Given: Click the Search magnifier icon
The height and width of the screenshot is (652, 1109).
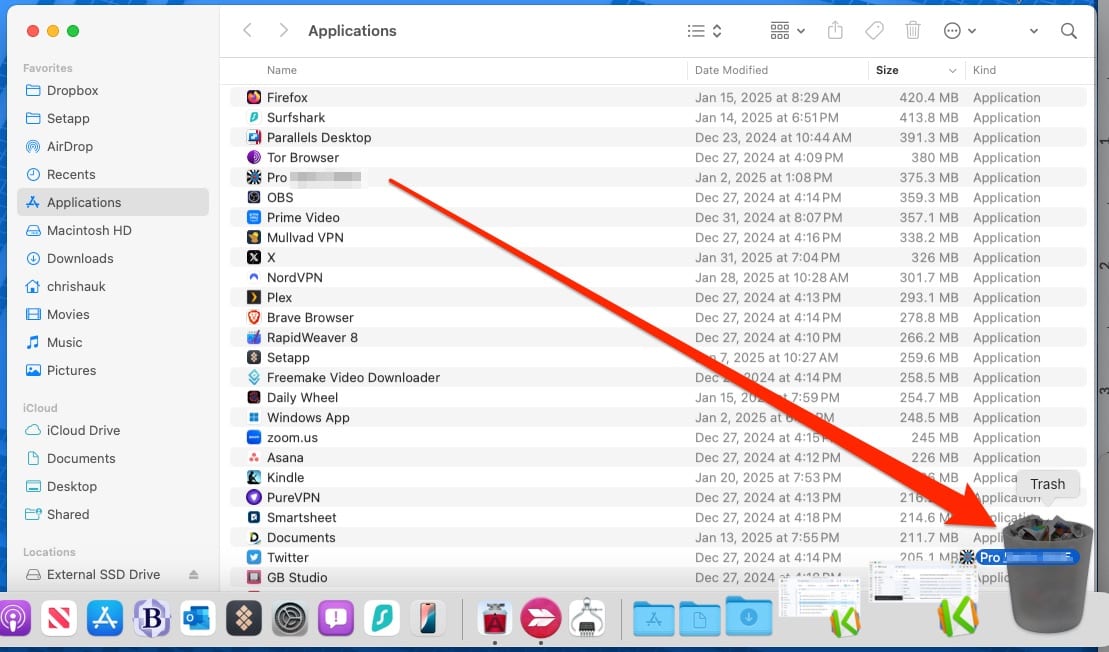Looking at the screenshot, I should tap(1069, 31).
